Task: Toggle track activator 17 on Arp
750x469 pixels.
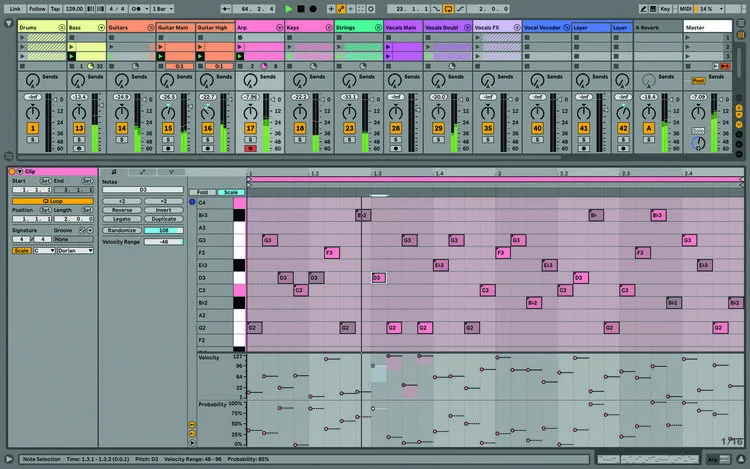Action: 250,128
